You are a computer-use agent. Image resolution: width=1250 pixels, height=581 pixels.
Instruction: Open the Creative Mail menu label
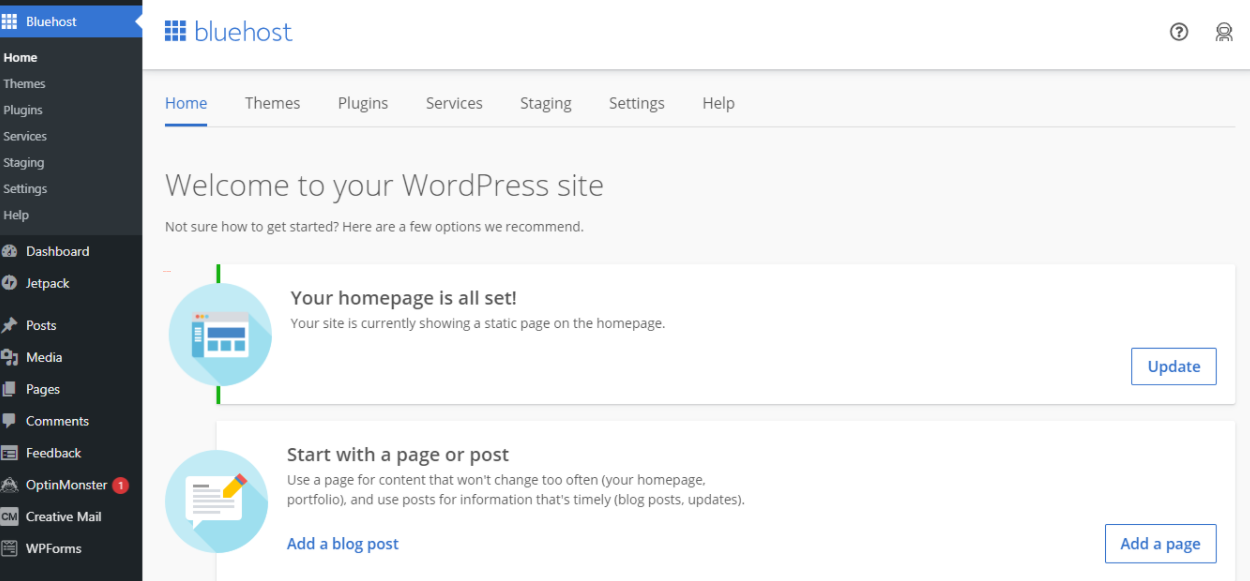(x=64, y=517)
